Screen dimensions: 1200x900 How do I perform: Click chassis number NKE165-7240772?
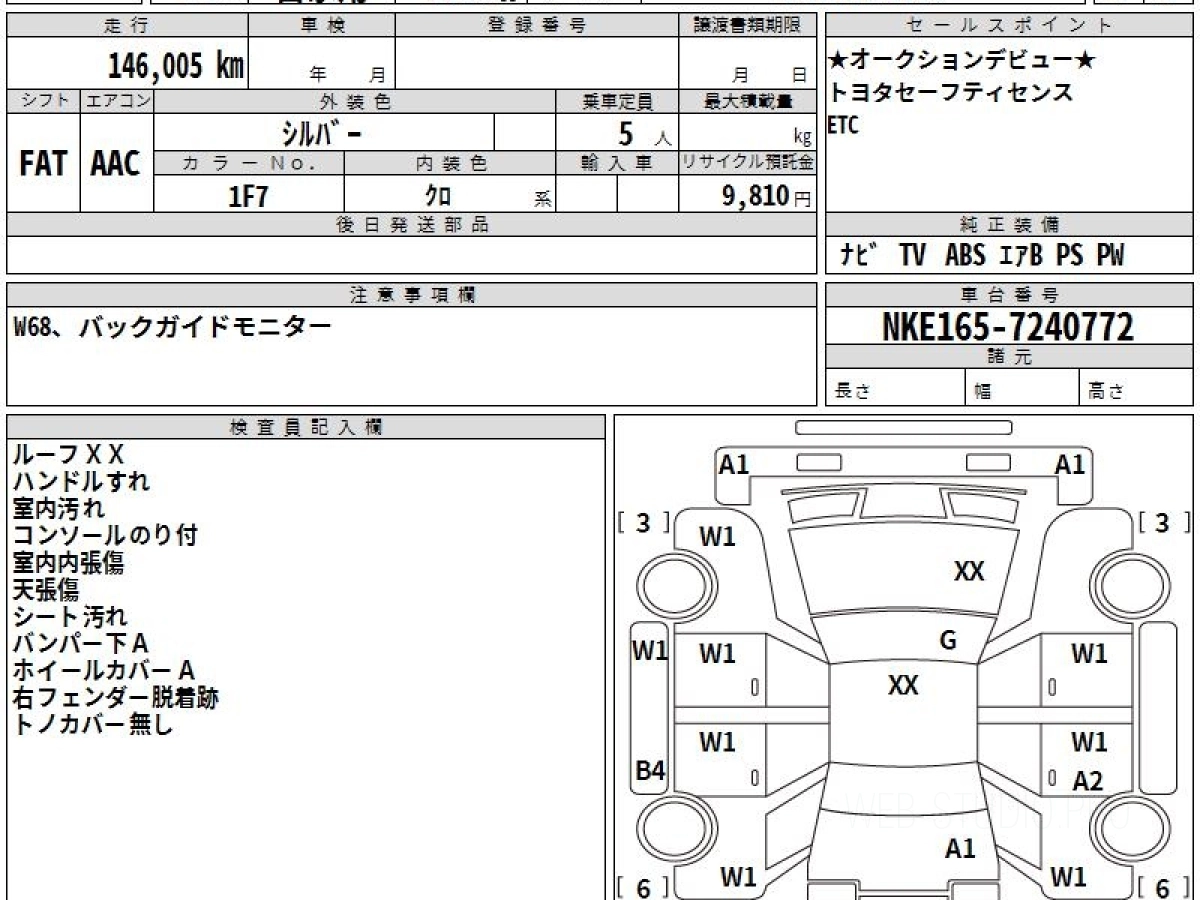(1008, 326)
